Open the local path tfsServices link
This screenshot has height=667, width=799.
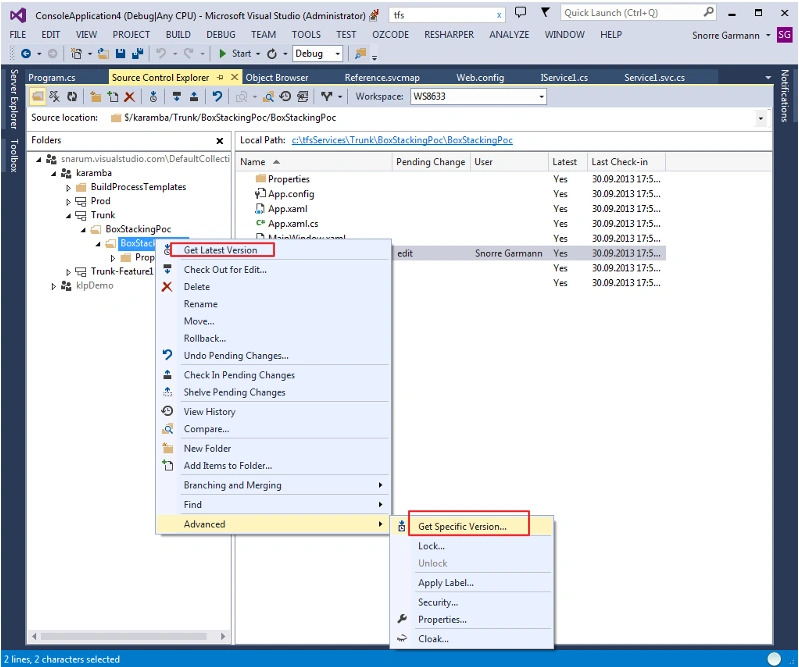[x=402, y=140]
